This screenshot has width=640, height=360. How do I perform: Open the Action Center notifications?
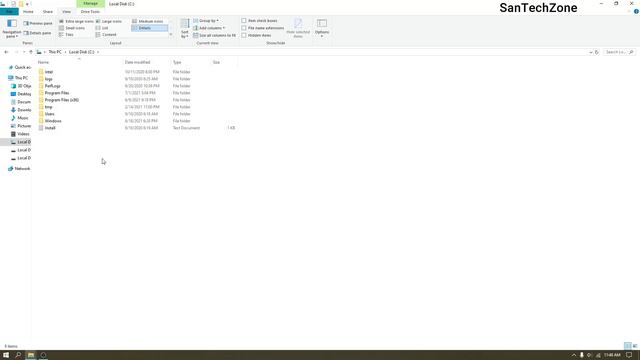pos(629,355)
